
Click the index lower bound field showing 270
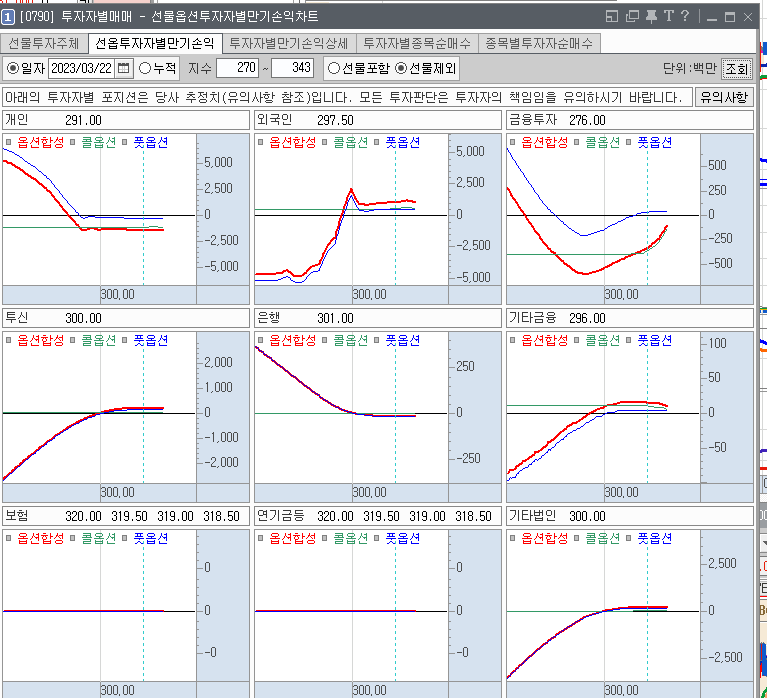coord(236,68)
